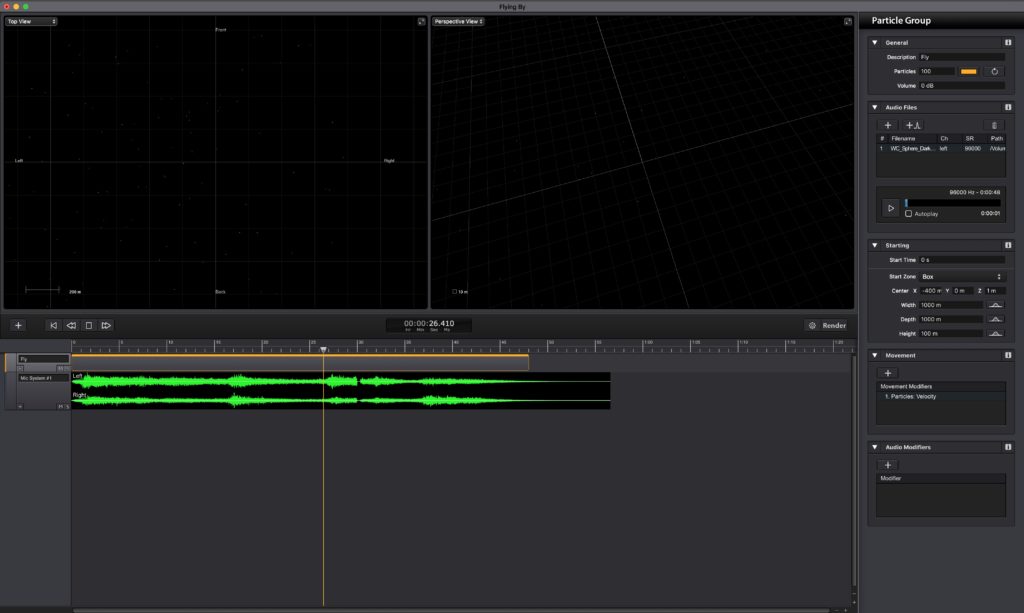This screenshot has height=613, width=1024.
Task: Jump to start with the skip-back transport button
Action: (54, 325)
